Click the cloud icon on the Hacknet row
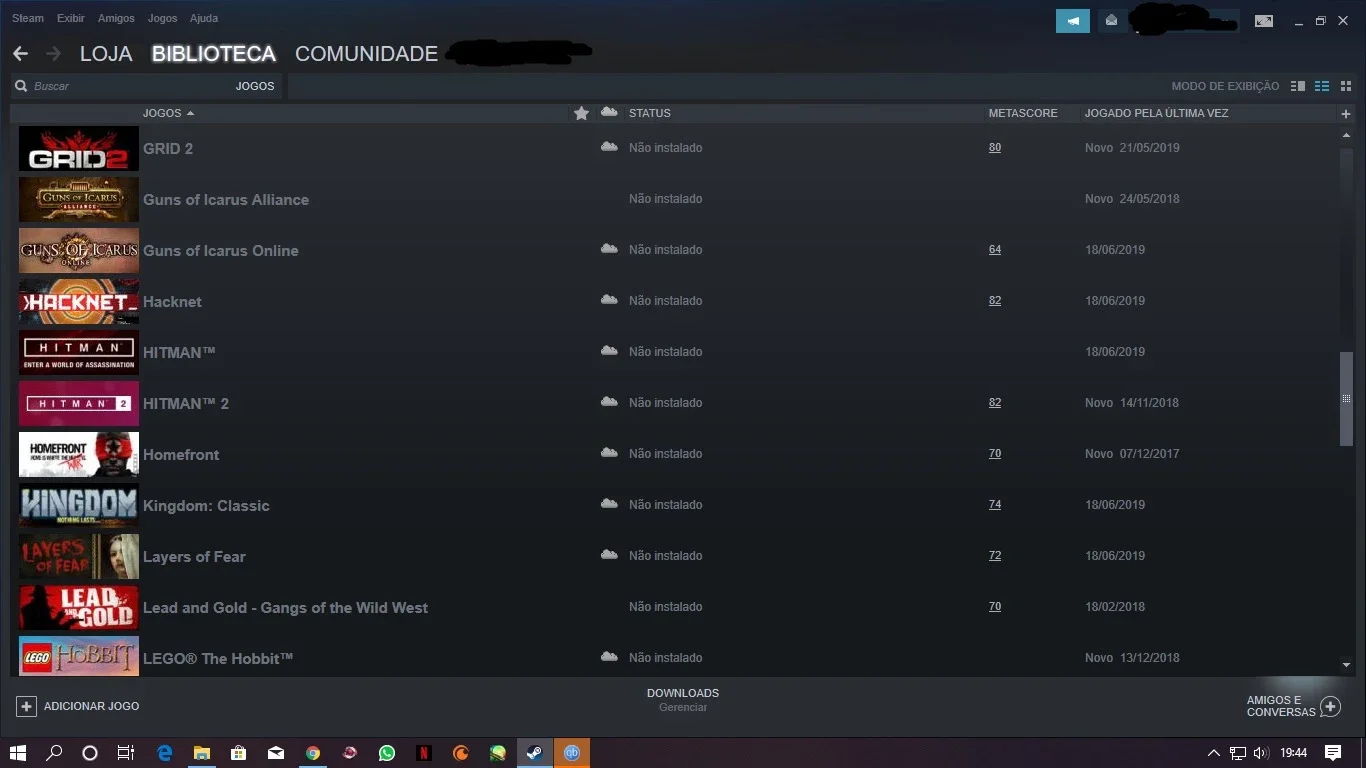 pyautogui.click(x=609, y=300)
